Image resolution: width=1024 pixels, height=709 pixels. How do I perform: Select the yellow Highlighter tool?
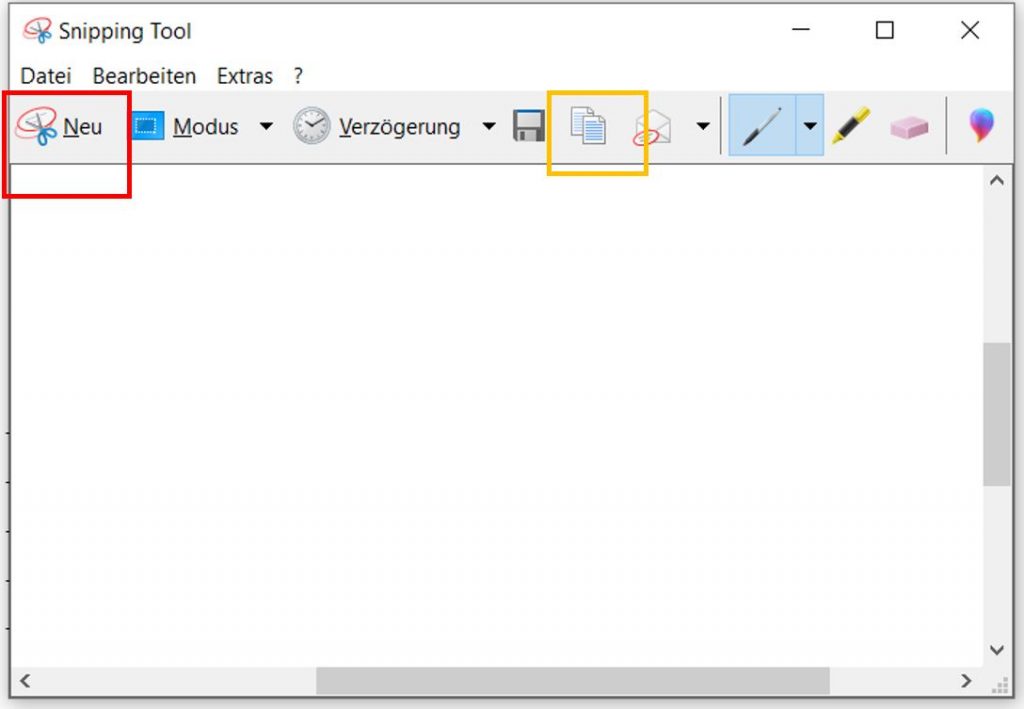851,125
